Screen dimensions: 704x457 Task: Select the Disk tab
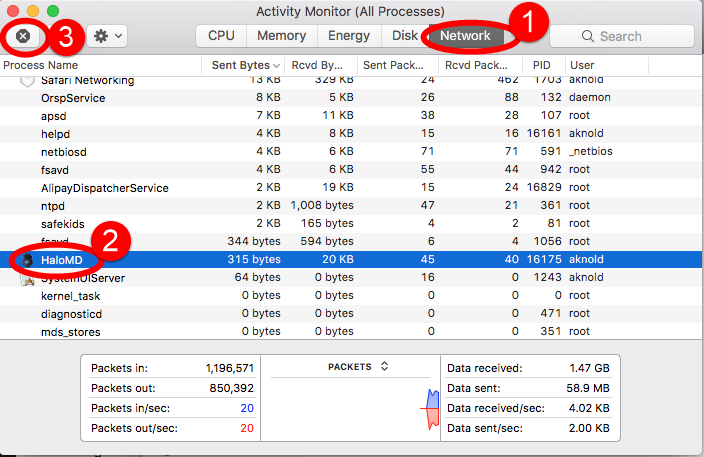404,36
